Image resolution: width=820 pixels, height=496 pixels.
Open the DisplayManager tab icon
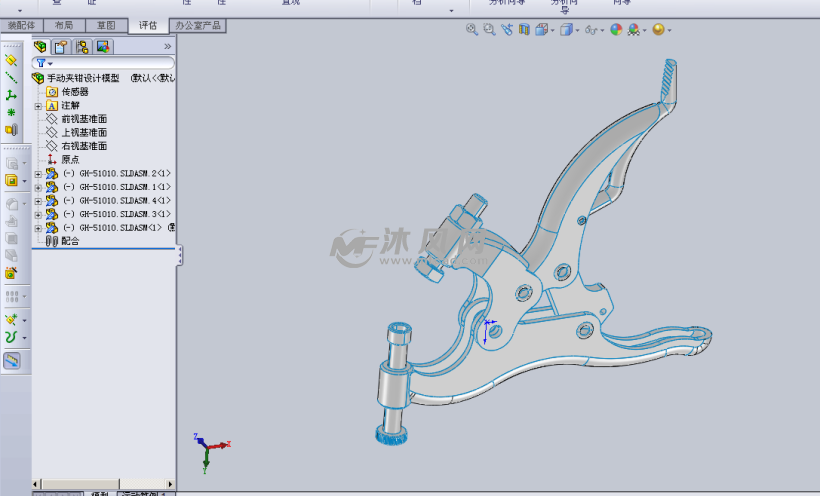coord(102,46)
